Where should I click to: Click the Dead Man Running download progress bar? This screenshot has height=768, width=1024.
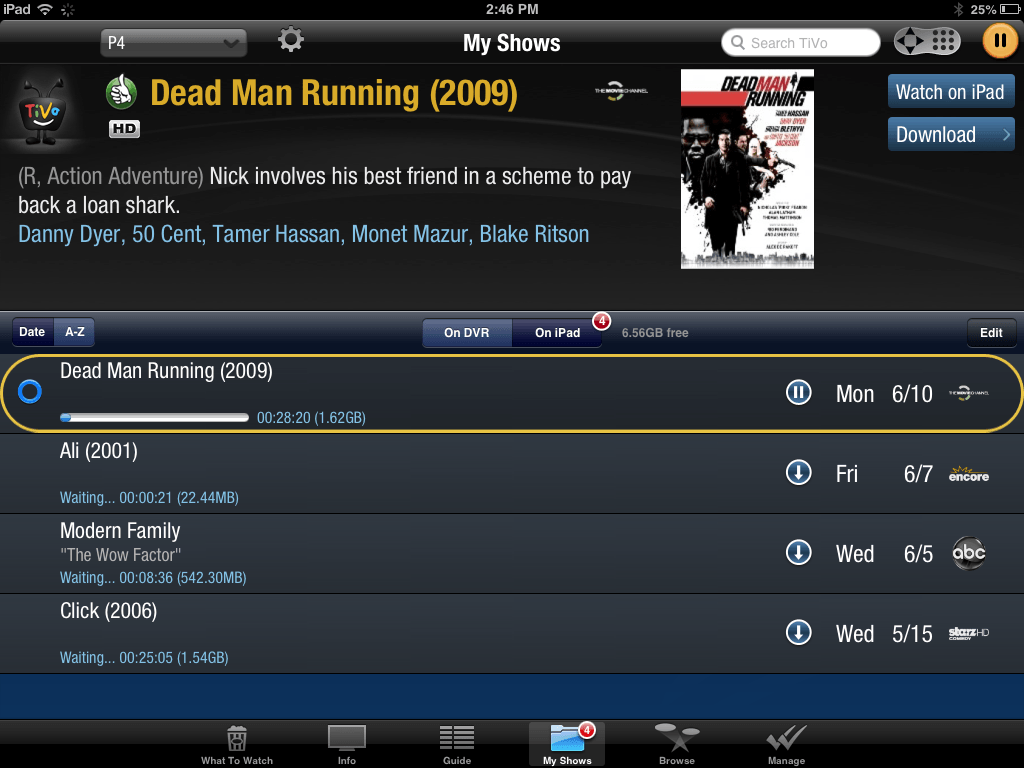(154, 417)
